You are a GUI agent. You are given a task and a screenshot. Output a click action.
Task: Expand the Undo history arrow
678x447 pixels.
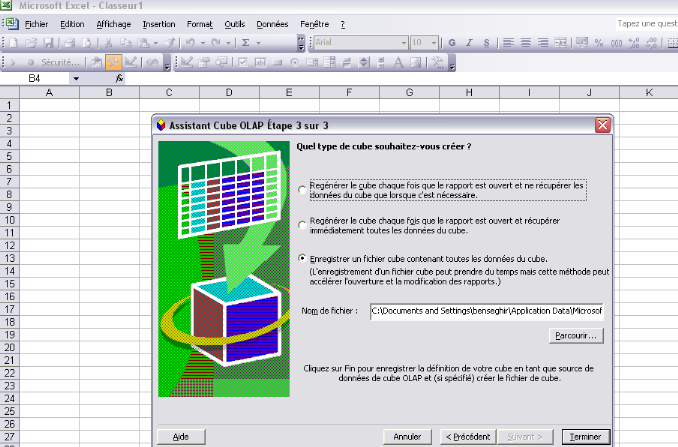(202, 43)
